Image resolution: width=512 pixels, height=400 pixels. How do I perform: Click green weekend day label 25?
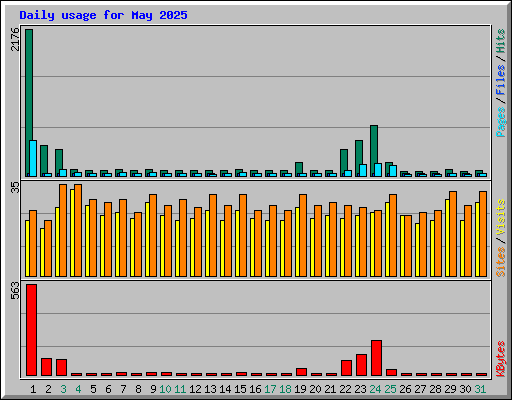point(390,389)
